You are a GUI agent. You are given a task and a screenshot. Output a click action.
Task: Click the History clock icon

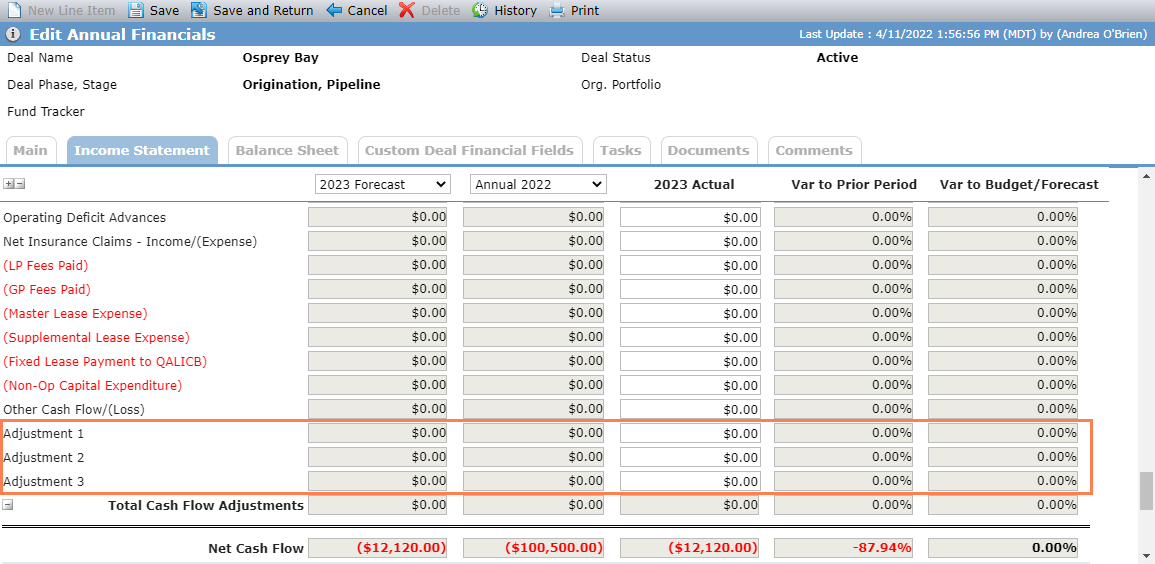click(x=480, y=10)
